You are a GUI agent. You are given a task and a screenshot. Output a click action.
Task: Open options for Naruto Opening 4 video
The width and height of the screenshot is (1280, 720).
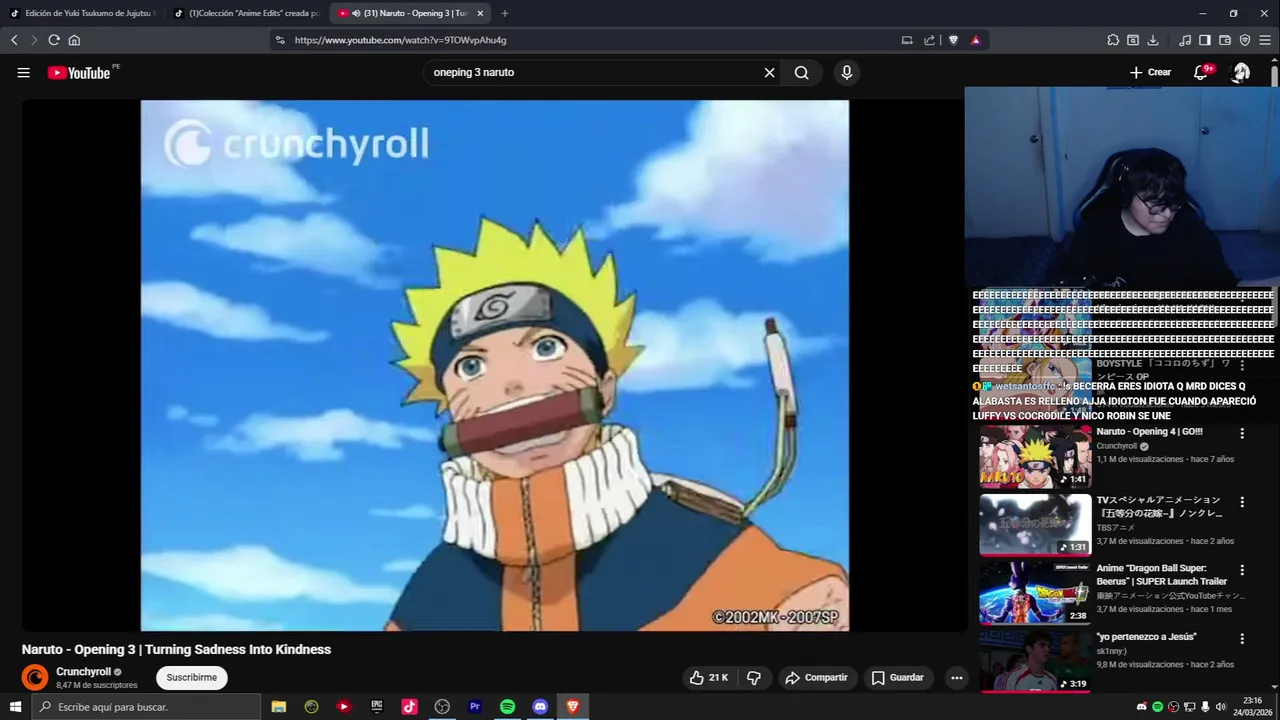[x=1242, y=434]
